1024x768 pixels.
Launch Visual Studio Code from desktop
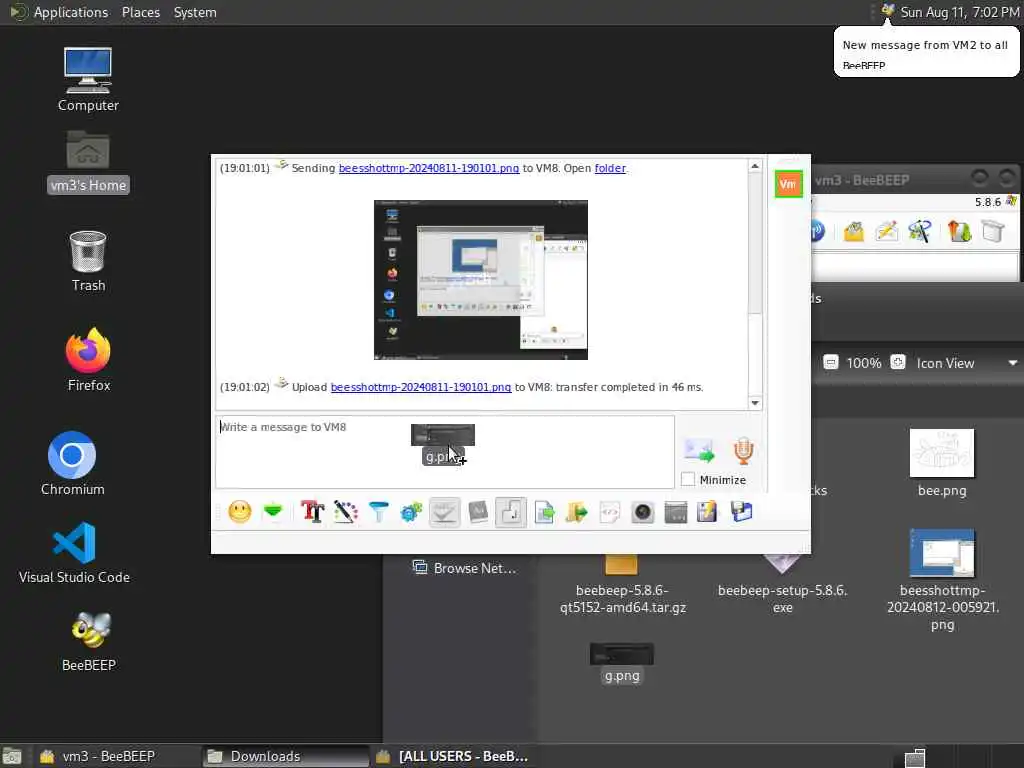pyautogui.click(x=74, y=552)
